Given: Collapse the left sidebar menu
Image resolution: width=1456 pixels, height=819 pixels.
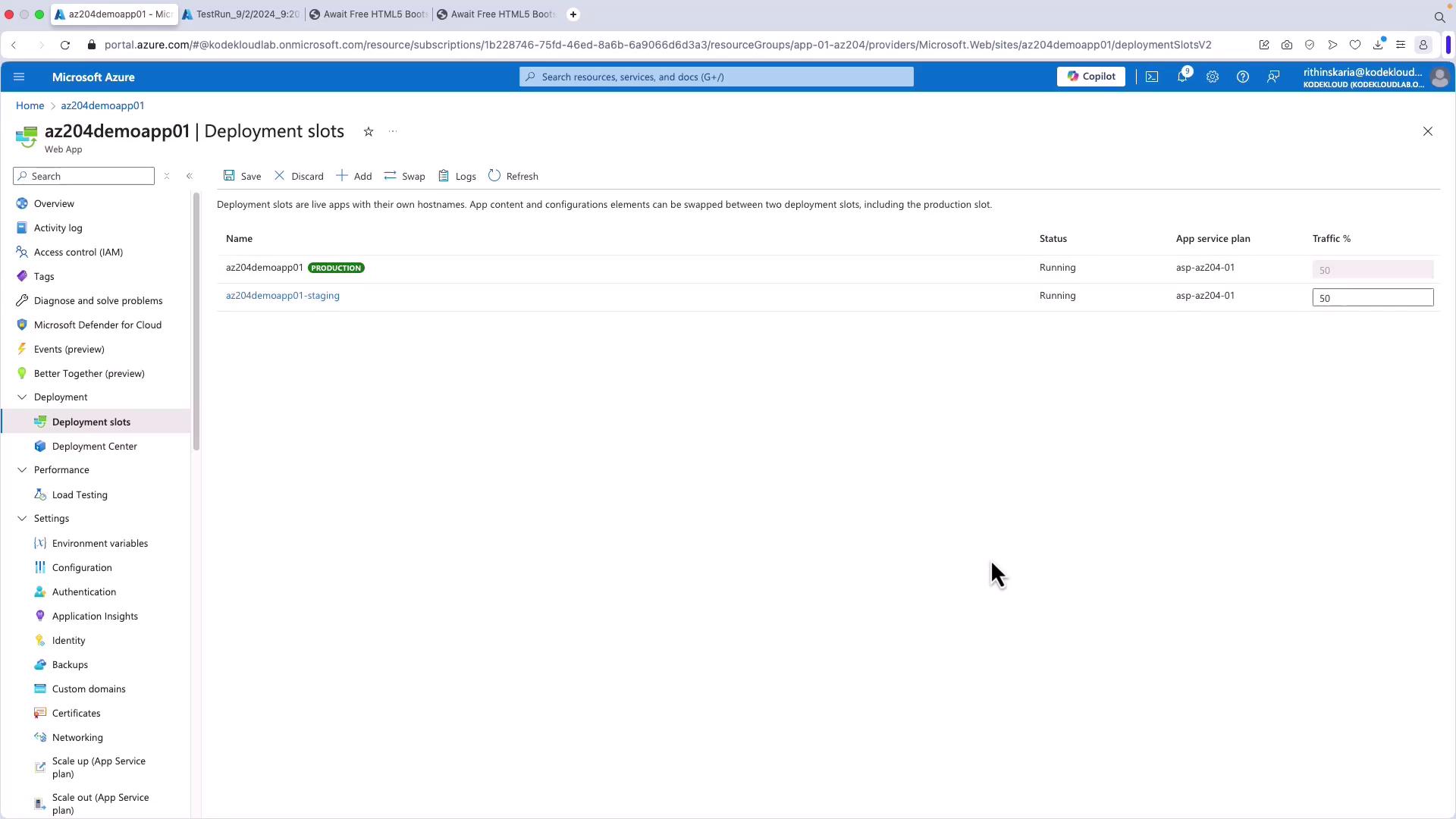Looking at the screenshot, I should pyautogui.click(x=190, y=176).
